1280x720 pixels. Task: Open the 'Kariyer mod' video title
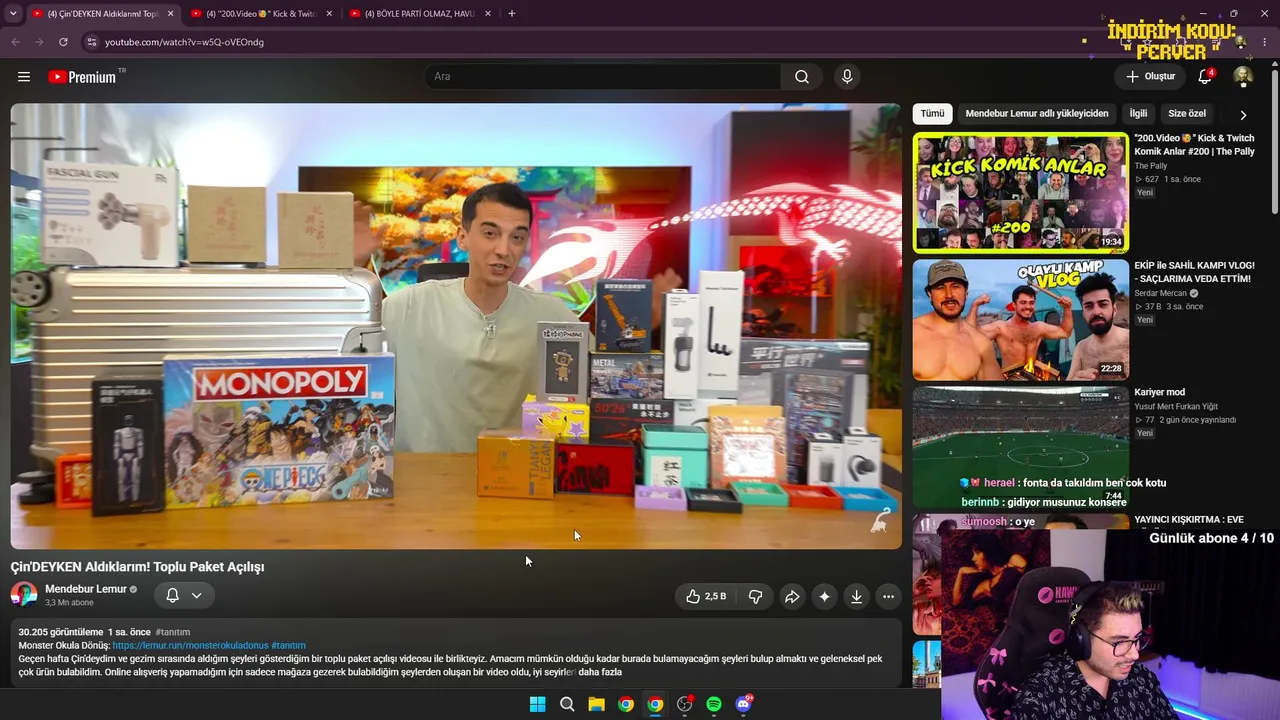coord(1160,392)
